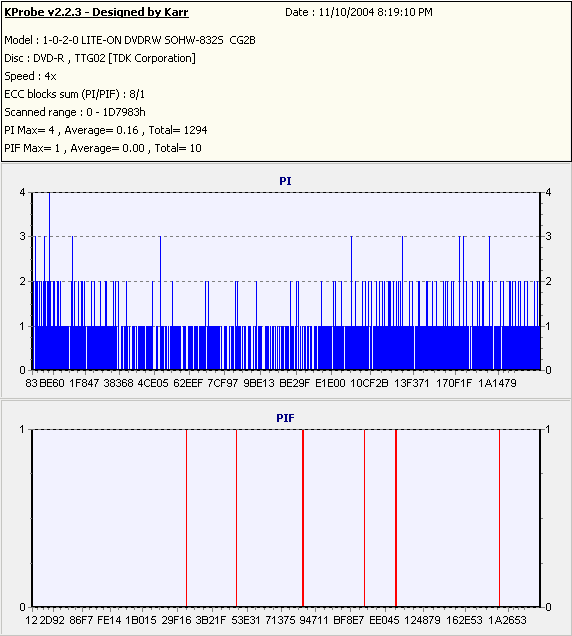The image size is (572, 636).
Task: Click the PIF Max Average Total line
Action: tap(103, 148)
